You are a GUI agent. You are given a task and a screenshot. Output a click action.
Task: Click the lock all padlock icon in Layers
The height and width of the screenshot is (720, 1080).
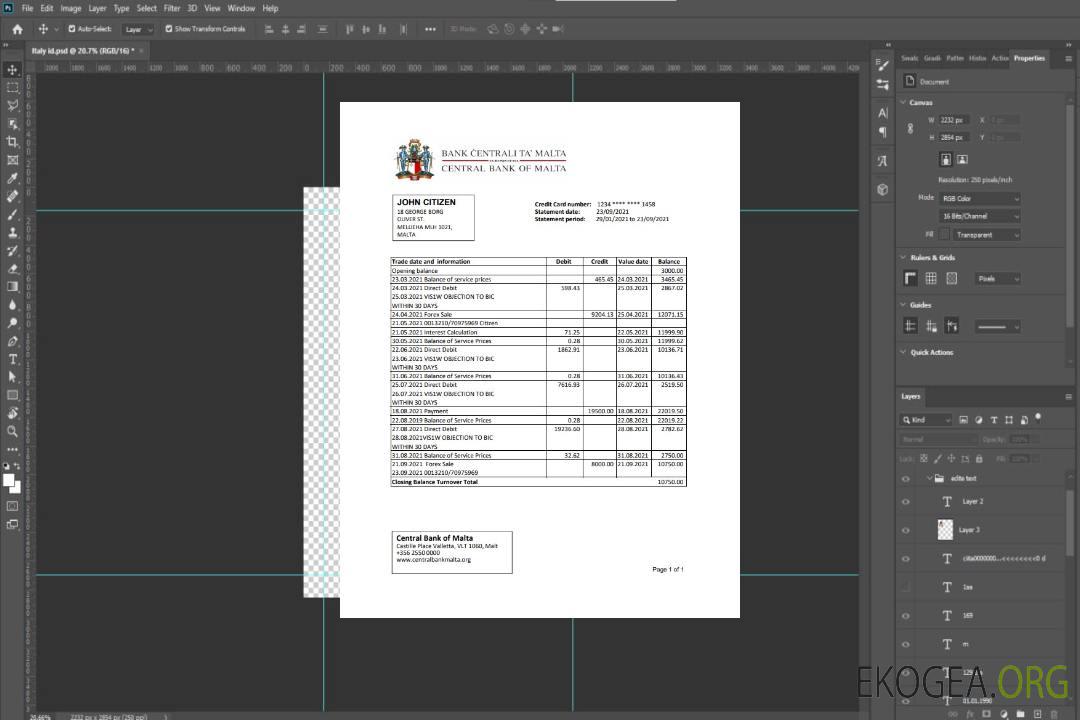coord(979,458)
